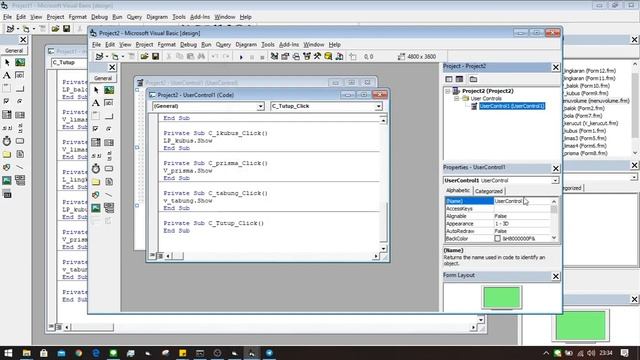The width and height of the screenshot is (640, 360).
Task: Open UserControl1 object dropdown in Properties panel
Action: (x=555, y=180)
